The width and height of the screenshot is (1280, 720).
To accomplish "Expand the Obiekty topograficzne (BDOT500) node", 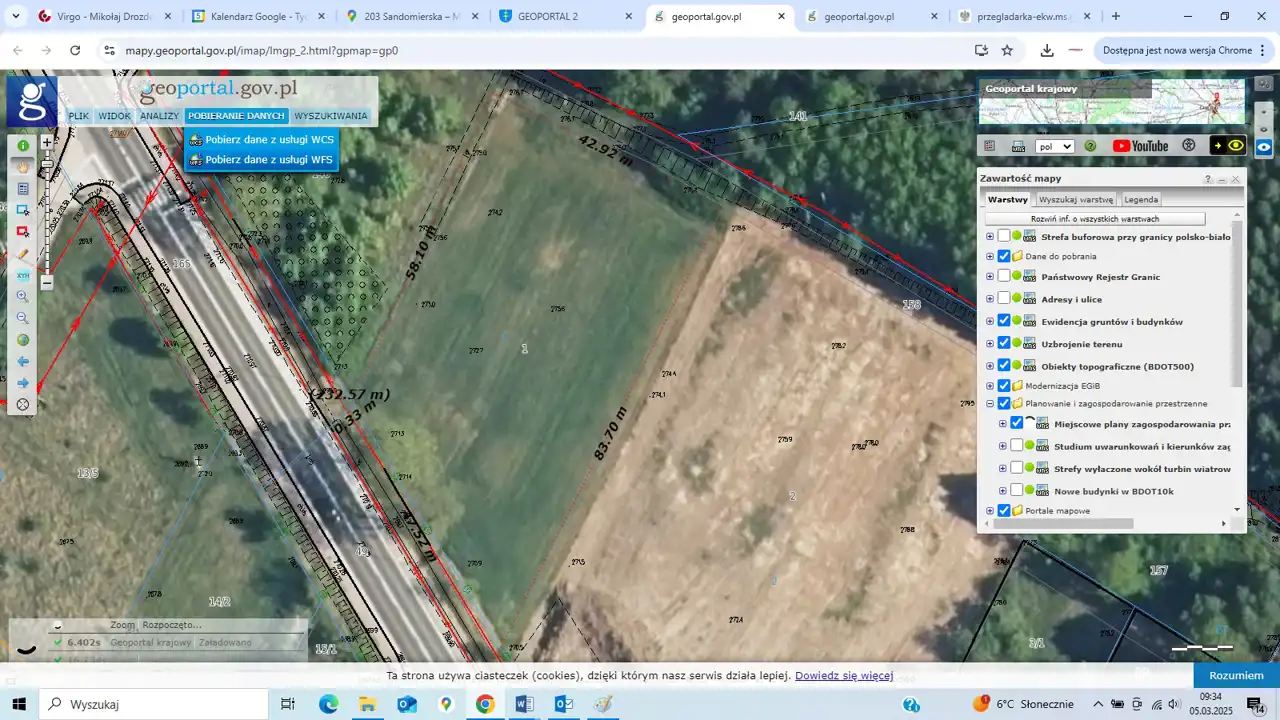I will pyautogui.click(x=990, y=366).
